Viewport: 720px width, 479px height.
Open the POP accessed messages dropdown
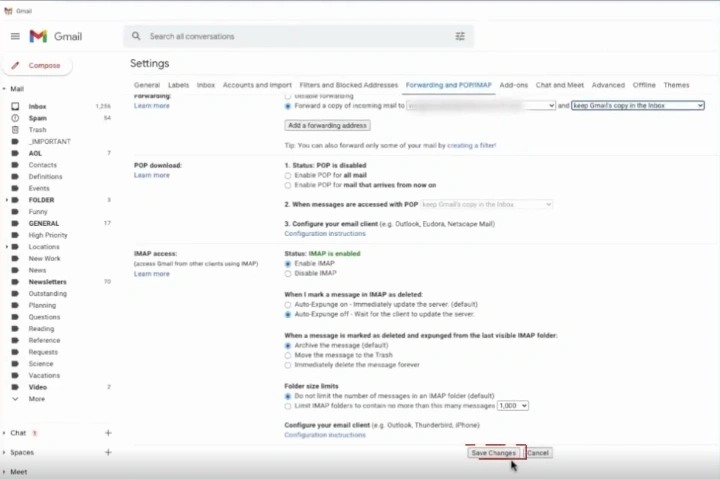point(486,204)
